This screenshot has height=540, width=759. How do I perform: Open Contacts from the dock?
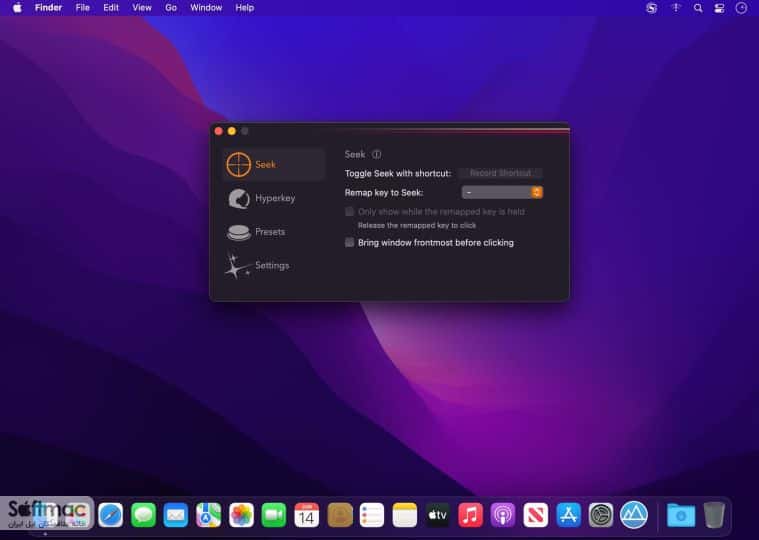coord(340,515)
